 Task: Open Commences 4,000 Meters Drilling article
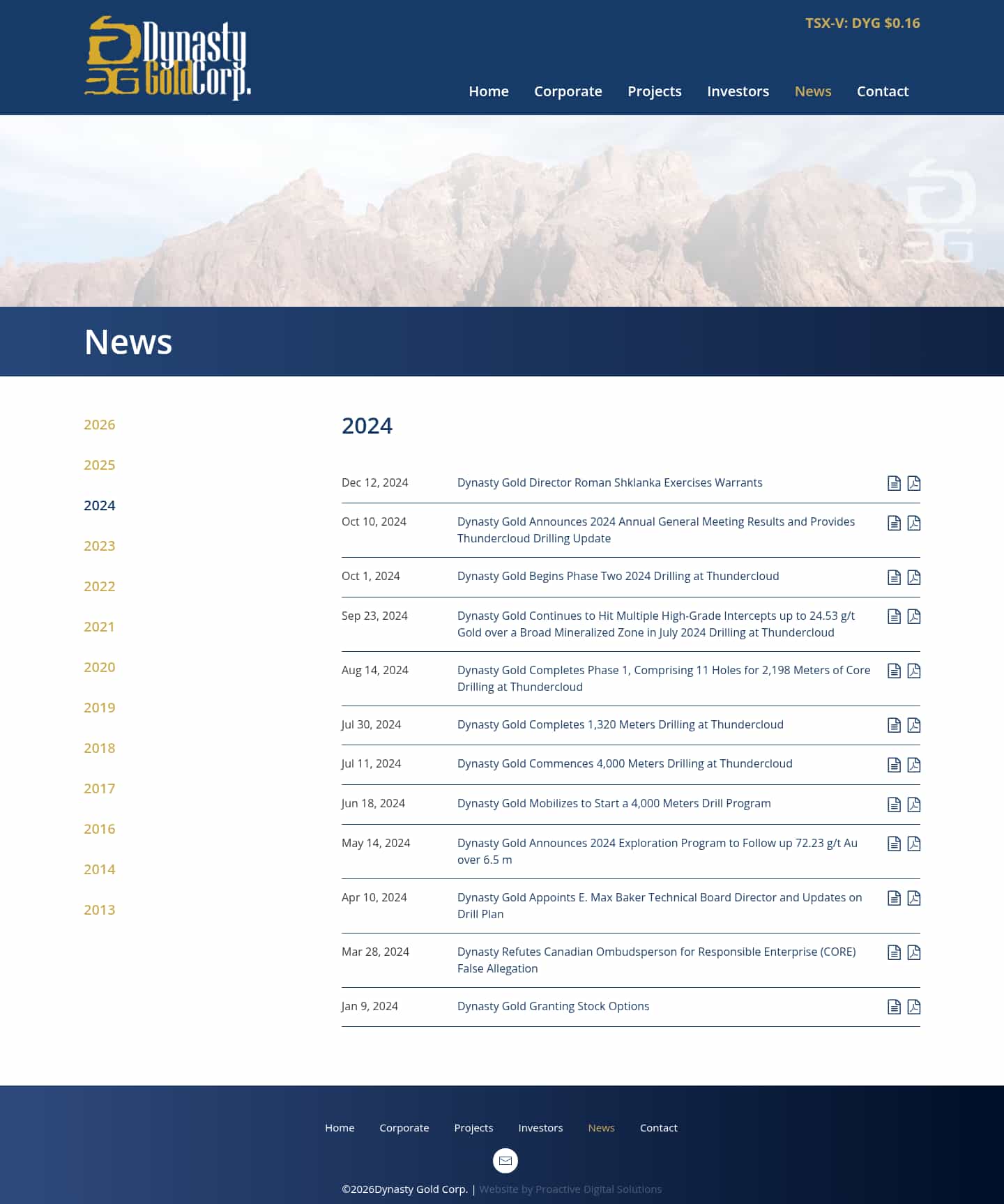625,763
